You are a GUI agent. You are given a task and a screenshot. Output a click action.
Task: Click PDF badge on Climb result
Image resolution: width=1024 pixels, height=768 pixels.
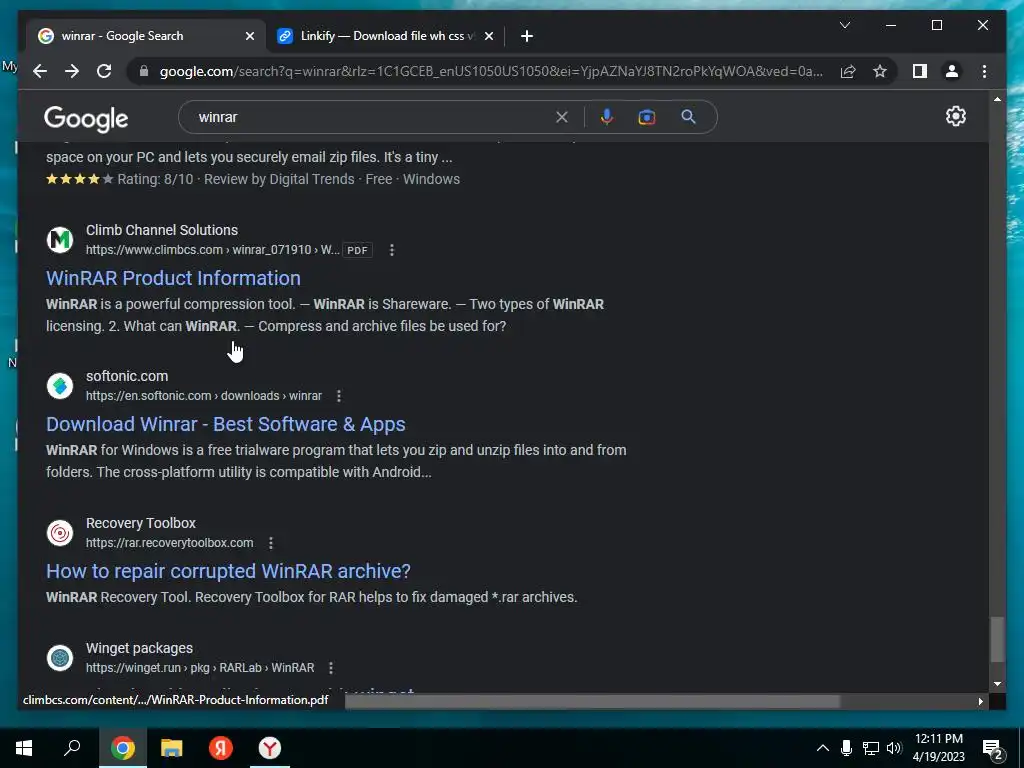tap(357, 250)
